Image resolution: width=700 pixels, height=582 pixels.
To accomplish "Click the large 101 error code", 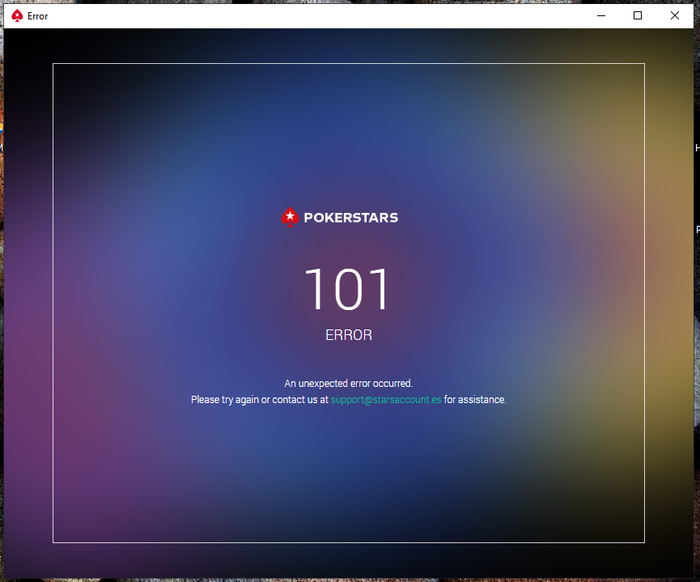I will 347,289.
